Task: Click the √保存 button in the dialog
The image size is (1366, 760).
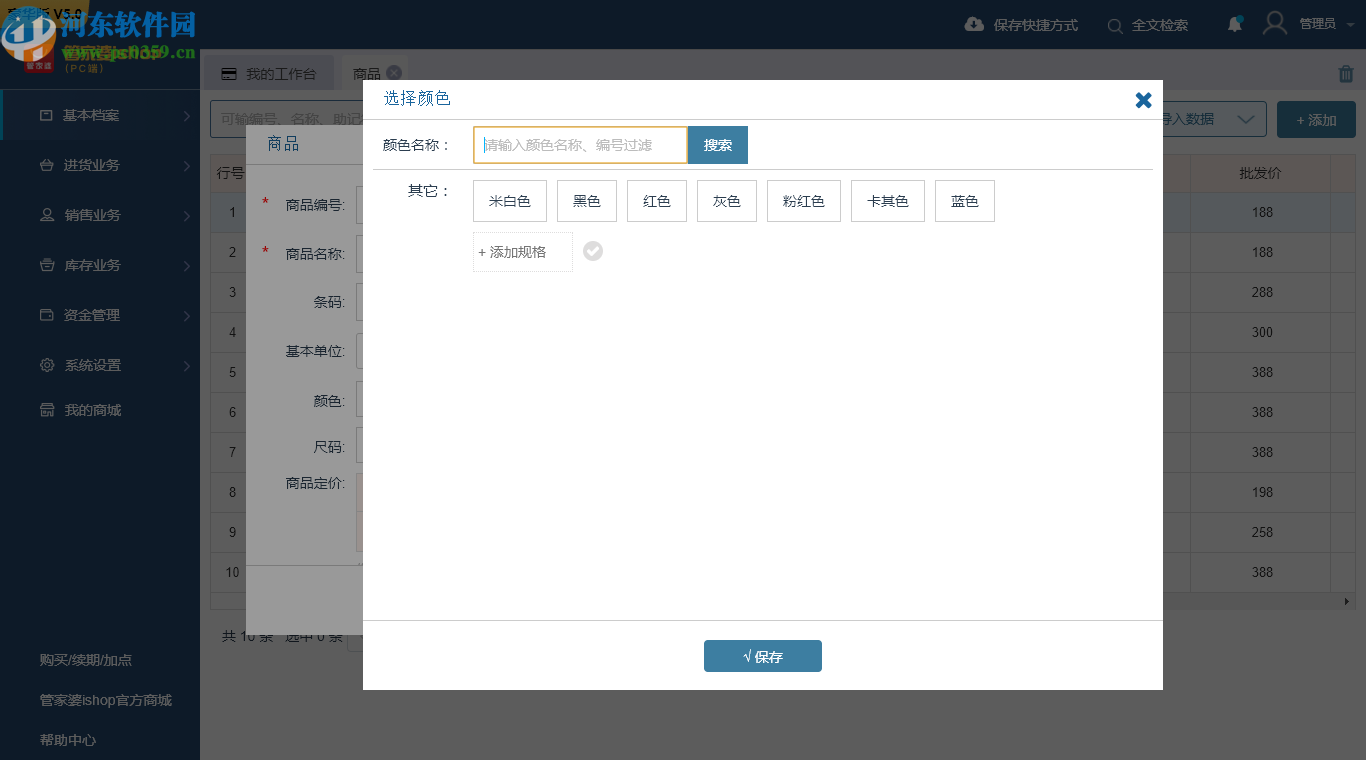Action: click(x=762, y=655)
